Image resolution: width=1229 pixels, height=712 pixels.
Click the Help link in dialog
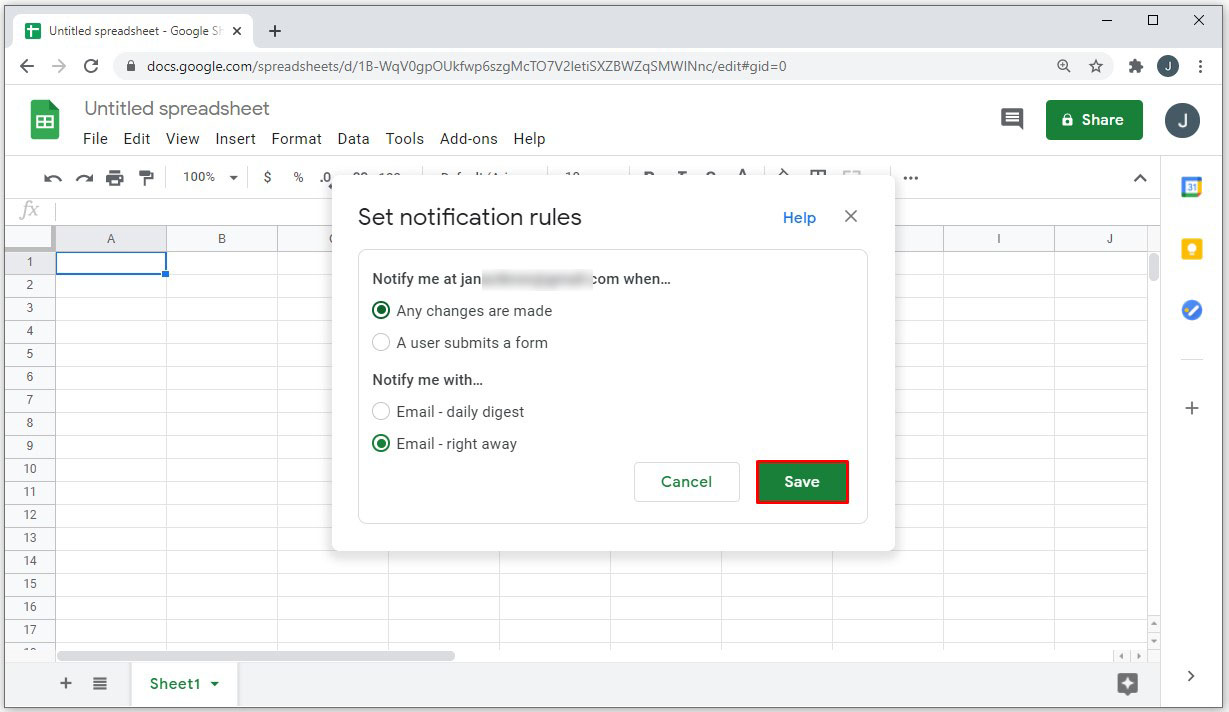click(x=799, y=218)
